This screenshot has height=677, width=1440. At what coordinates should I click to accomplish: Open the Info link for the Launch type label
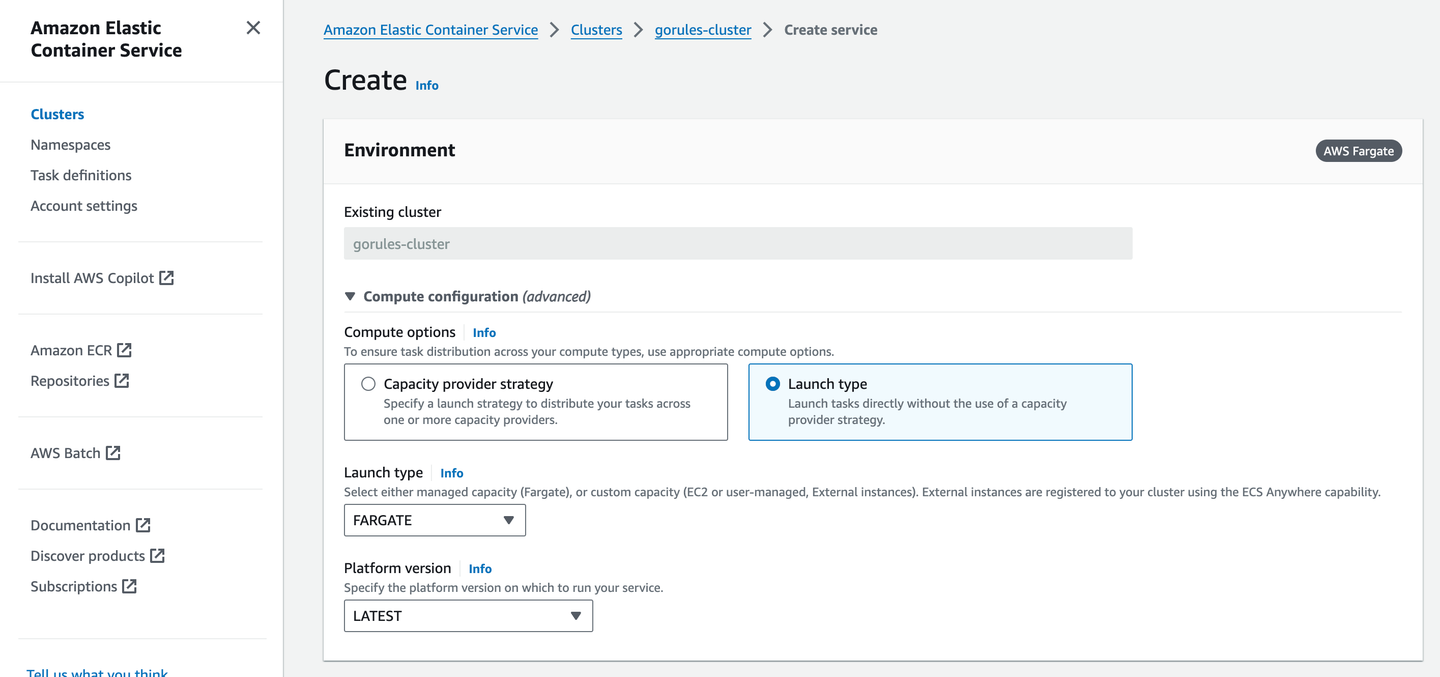452,473
